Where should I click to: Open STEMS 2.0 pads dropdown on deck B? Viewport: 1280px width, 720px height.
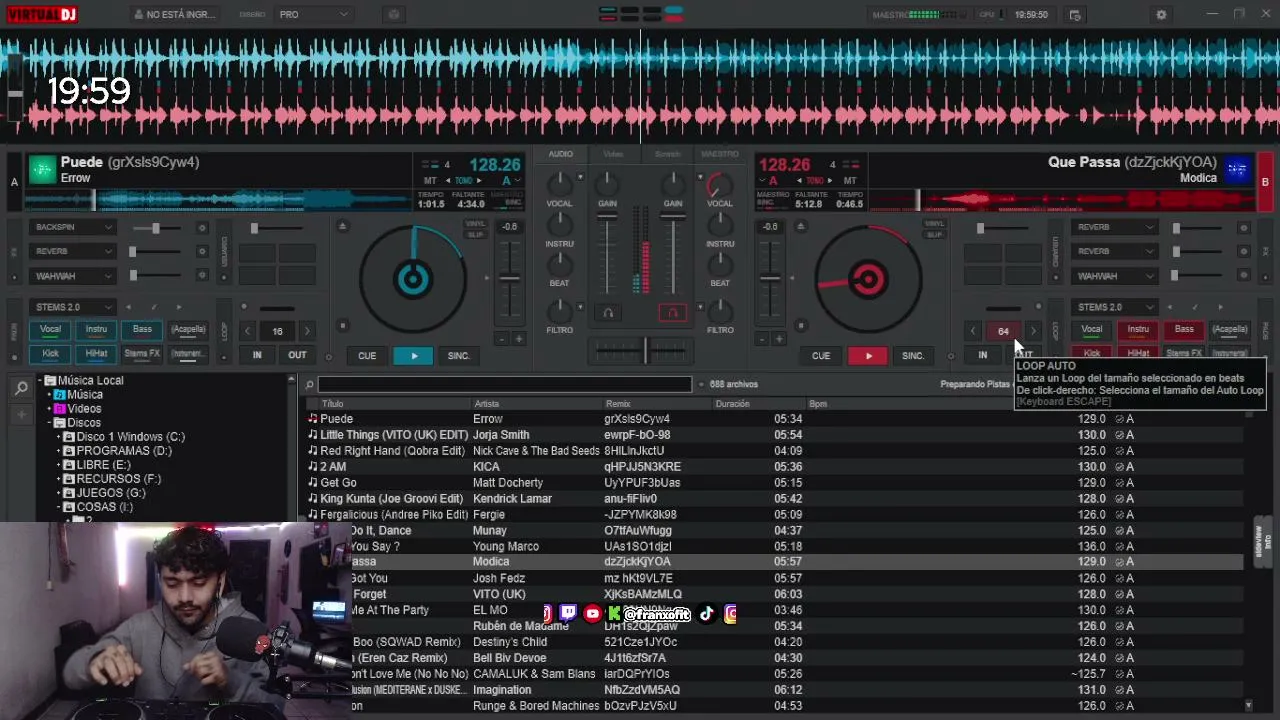(x=1114, y=307)
